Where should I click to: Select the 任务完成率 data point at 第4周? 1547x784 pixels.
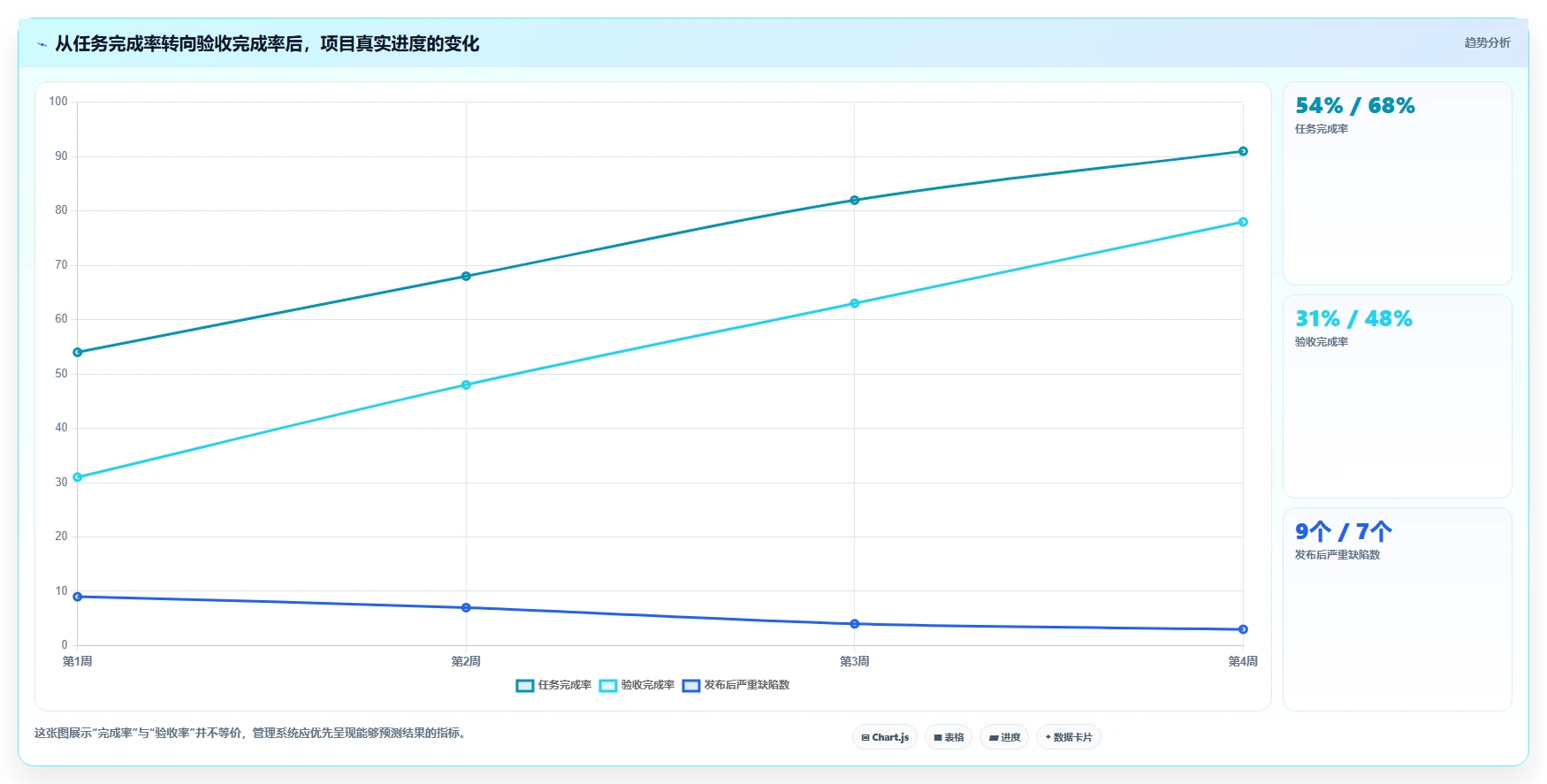pyautogui.click(x=1243, y=151)
